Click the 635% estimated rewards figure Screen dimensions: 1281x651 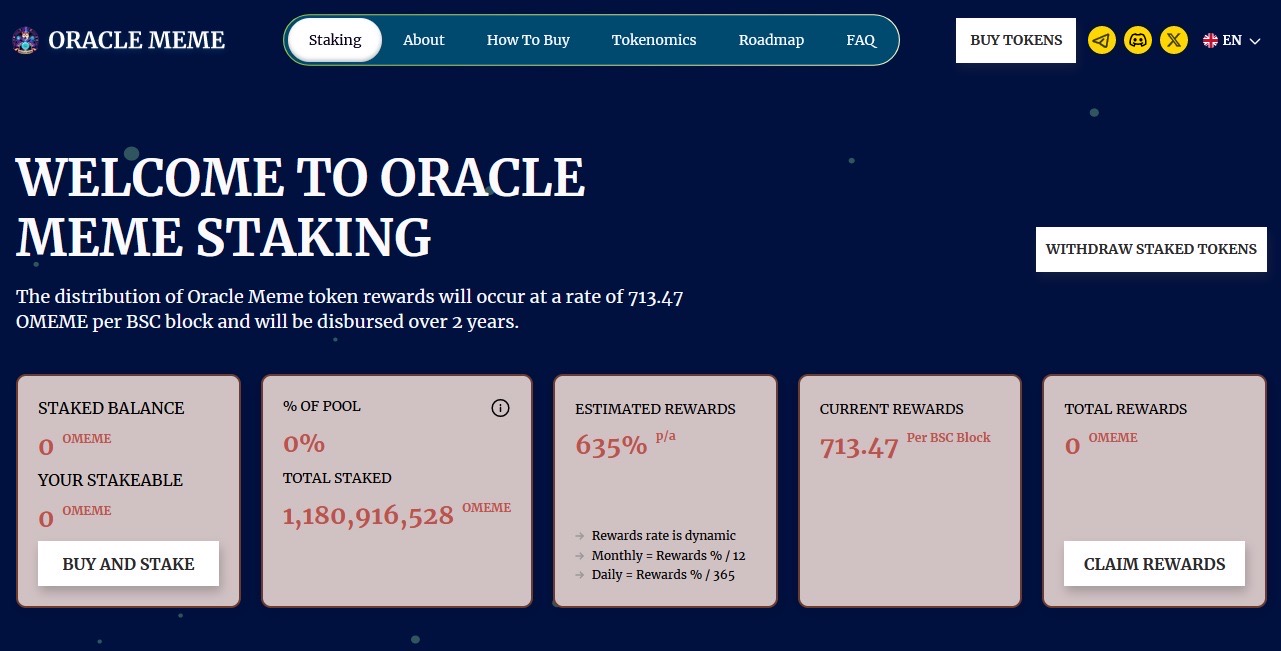click(x=611, y=446)
